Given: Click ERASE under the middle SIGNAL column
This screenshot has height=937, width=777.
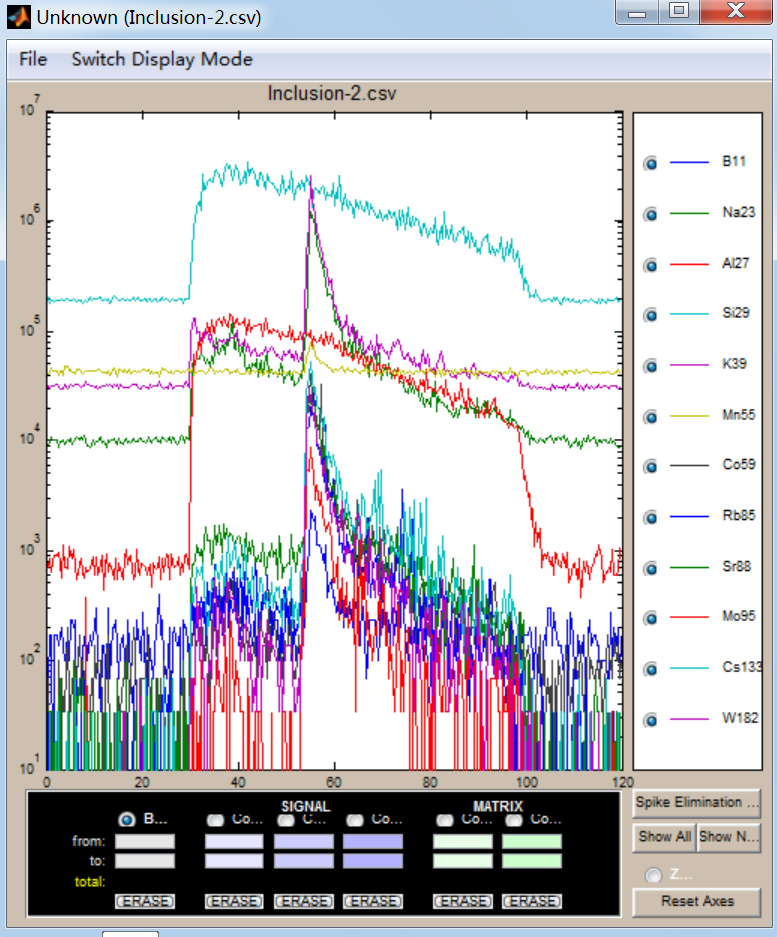Looking at the screenshot, I should click(x=304, y=901).
